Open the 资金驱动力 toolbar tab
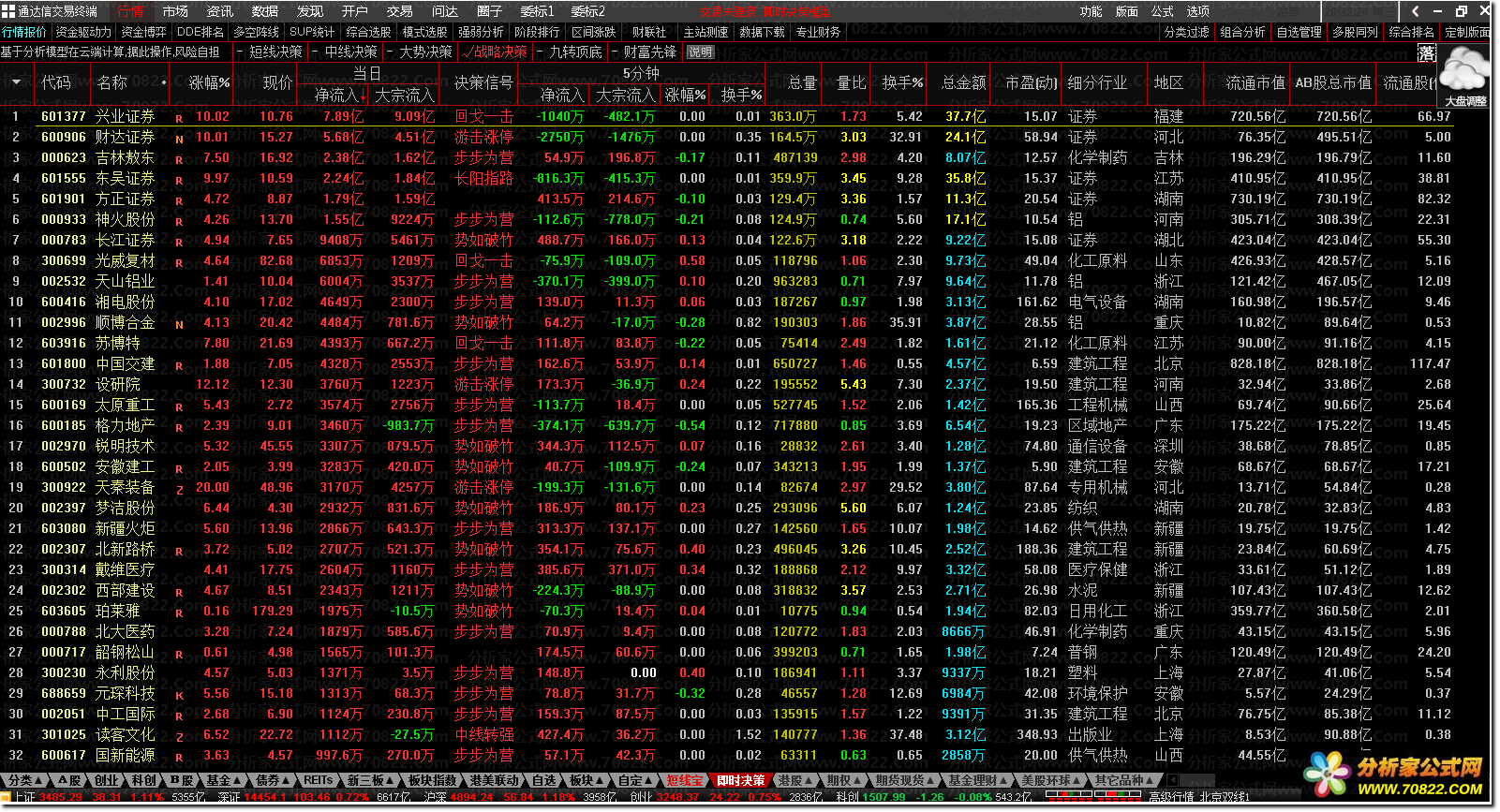The image size is (1500, 812). (x=82, y=32)
